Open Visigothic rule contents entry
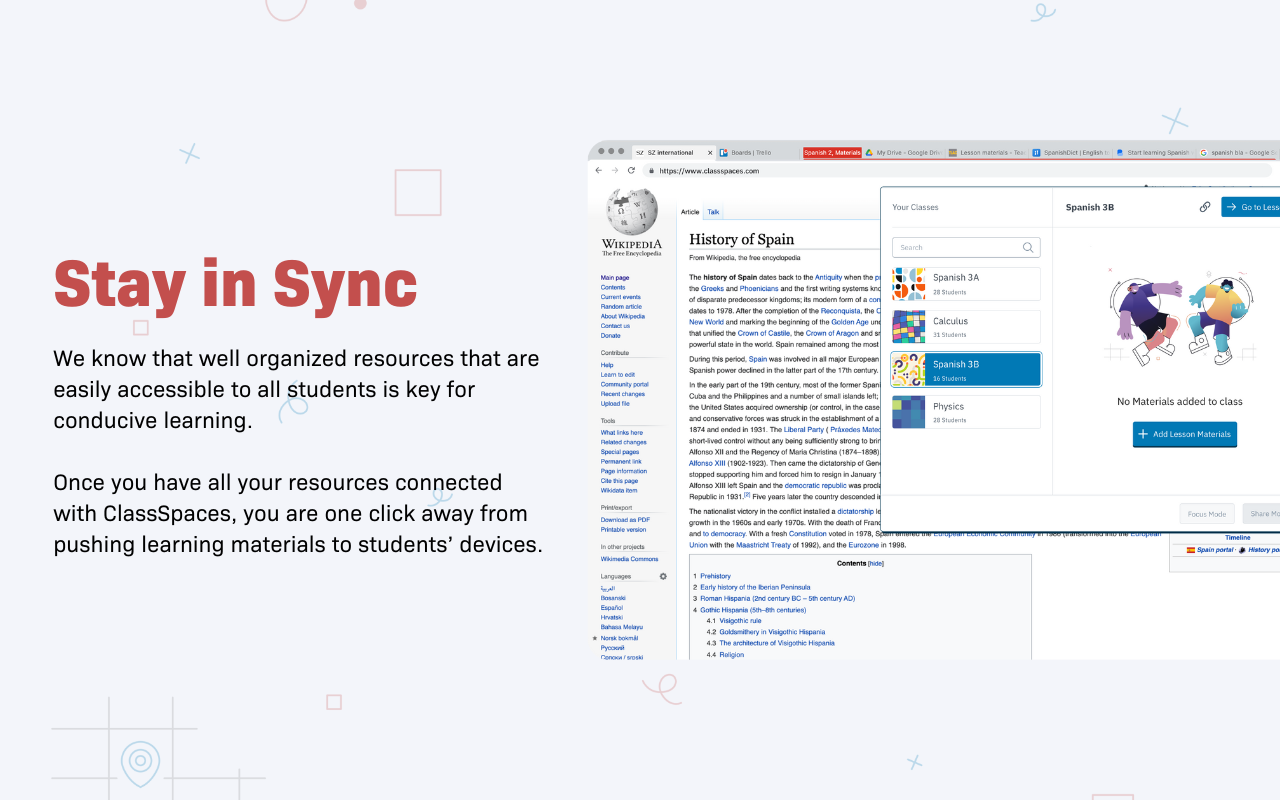The width and height of the screenshot is (1280, 800). click(740, 621)
